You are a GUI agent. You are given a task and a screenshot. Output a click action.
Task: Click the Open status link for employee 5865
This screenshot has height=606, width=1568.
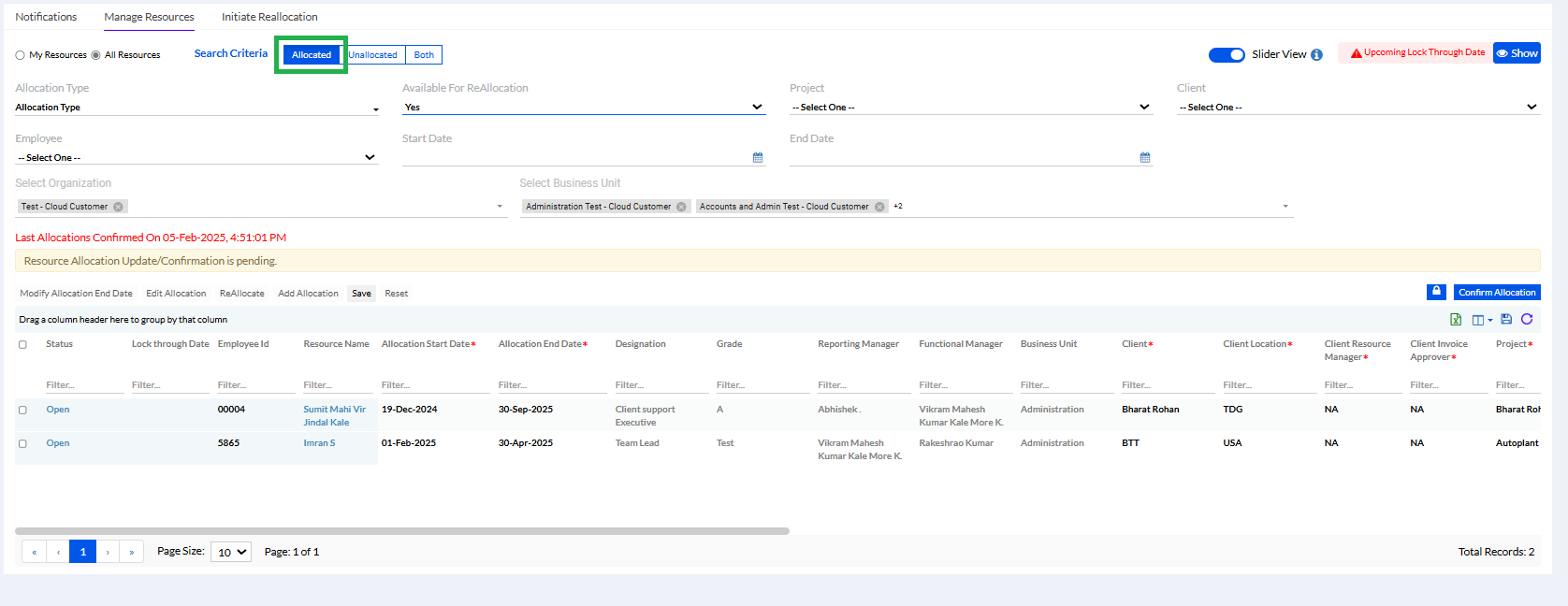[x=58, y=443]
